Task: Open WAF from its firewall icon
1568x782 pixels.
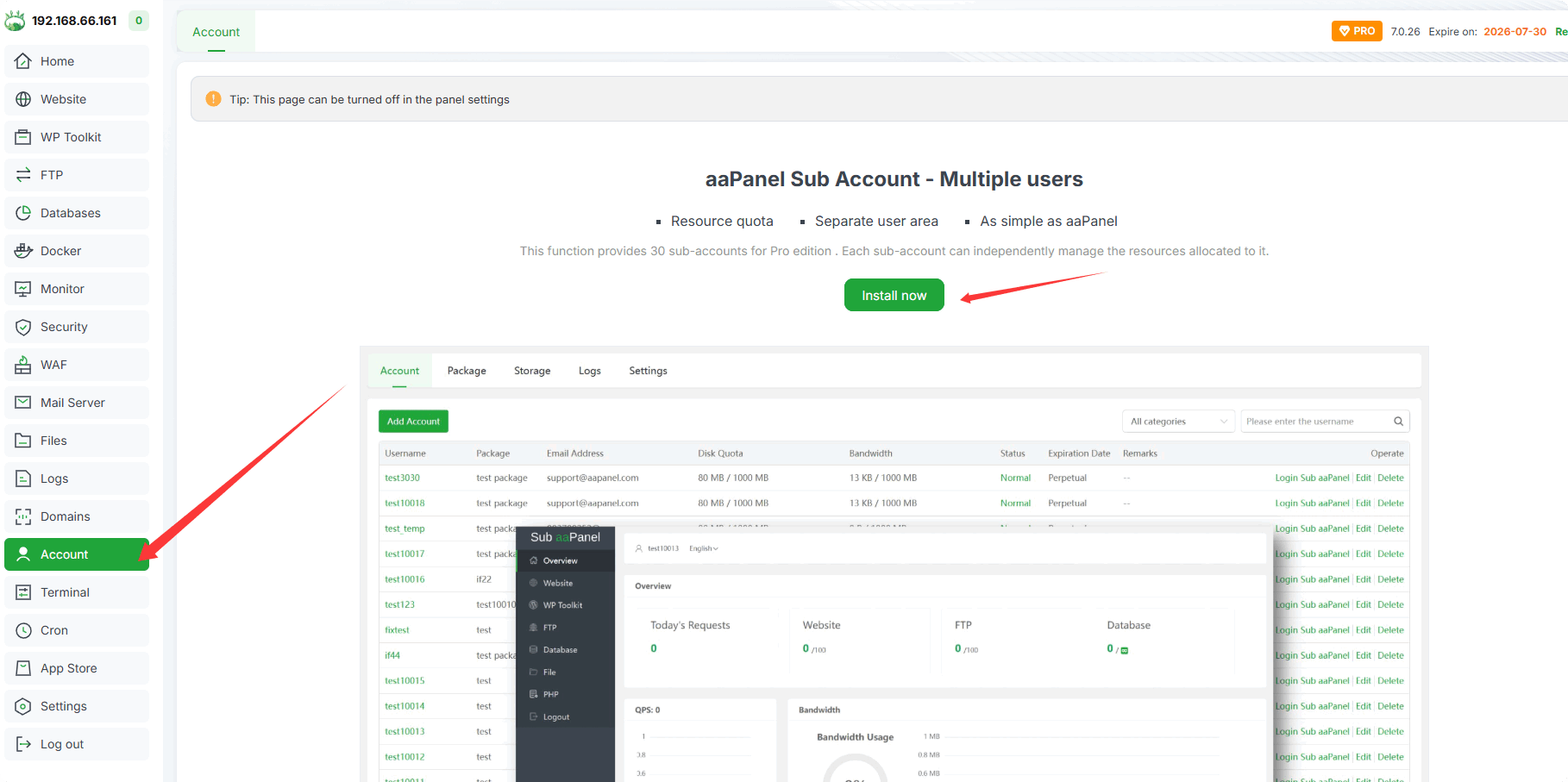Action: (23, 365)
